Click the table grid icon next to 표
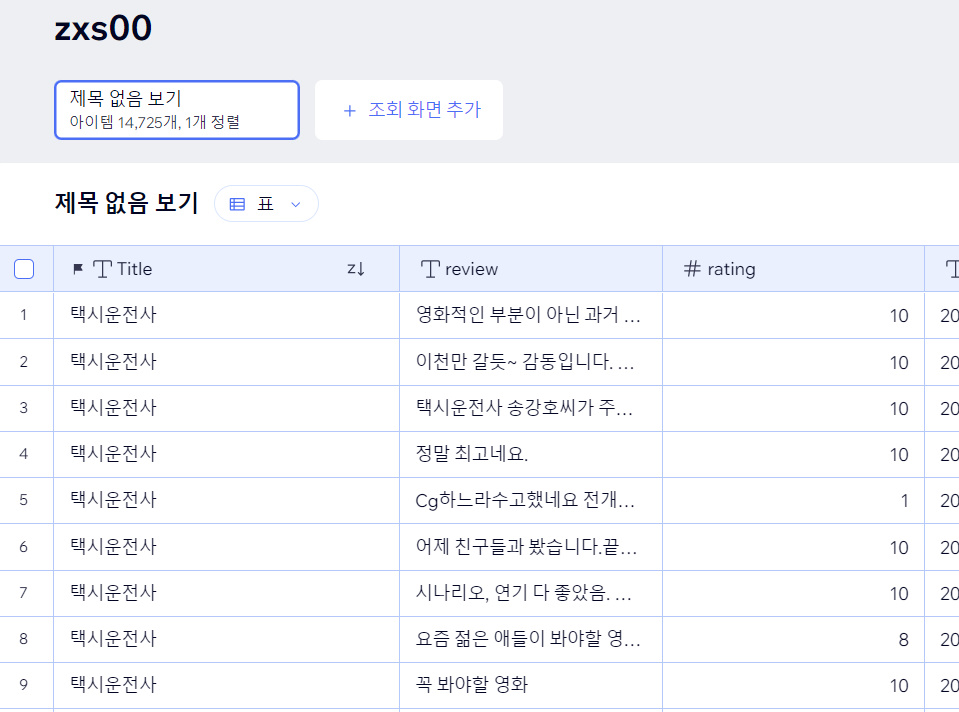Viewport: 959px width, 712px height. point(238,204)
